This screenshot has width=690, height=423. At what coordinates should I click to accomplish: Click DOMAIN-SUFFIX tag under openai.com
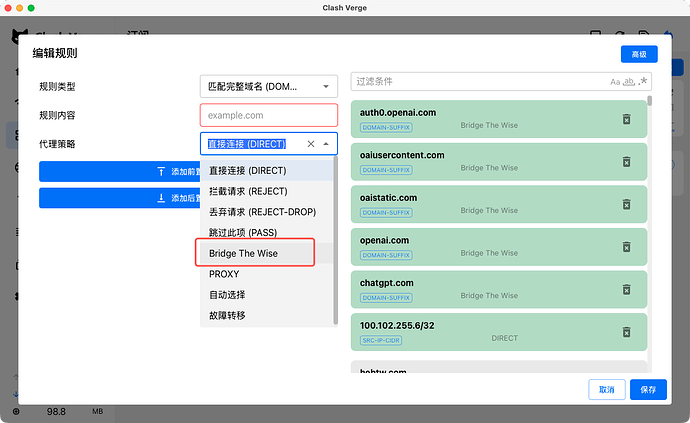[386, 255]
